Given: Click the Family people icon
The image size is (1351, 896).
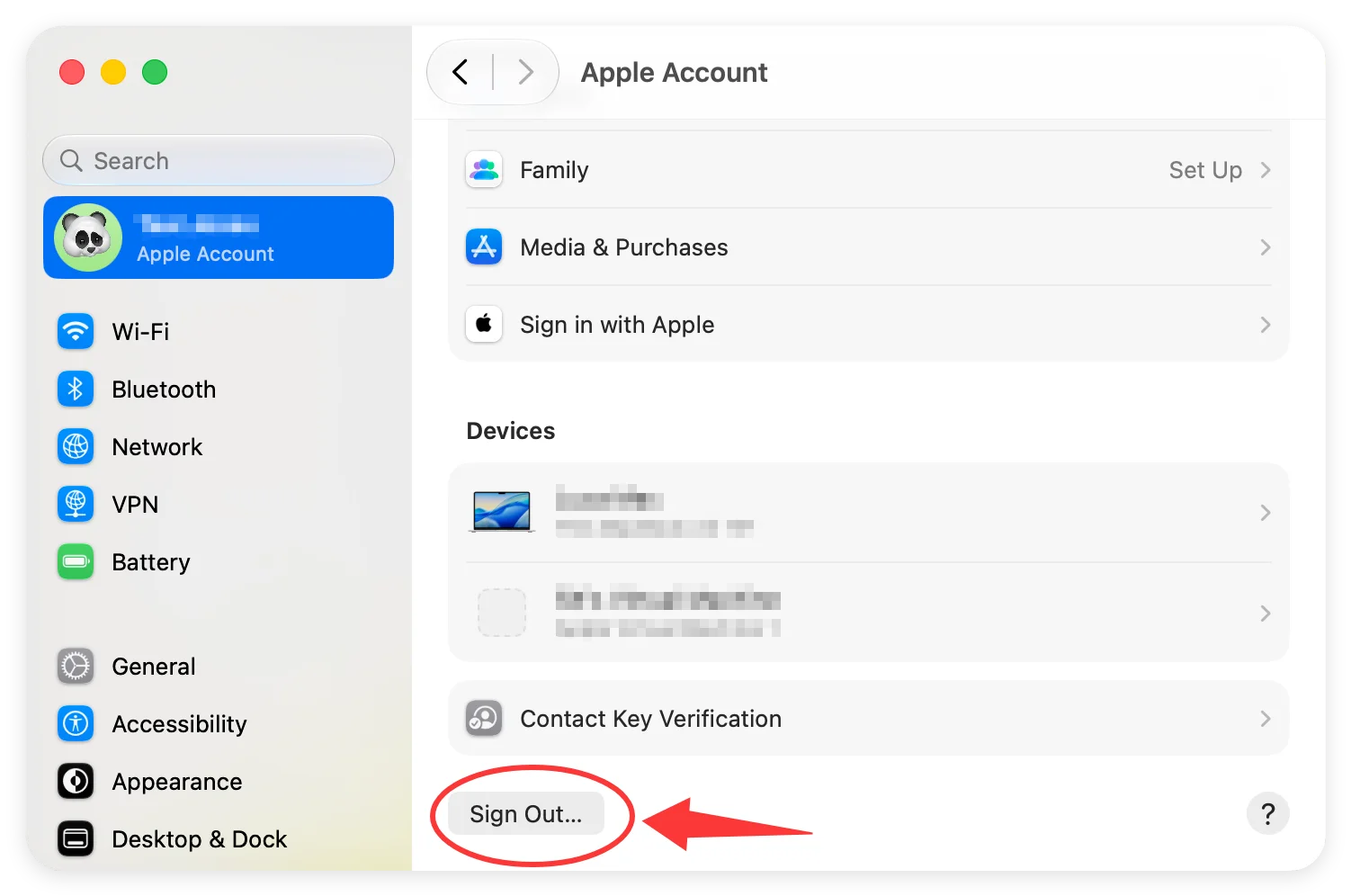Looking at the screenshot, I should (x=484, y=169).
